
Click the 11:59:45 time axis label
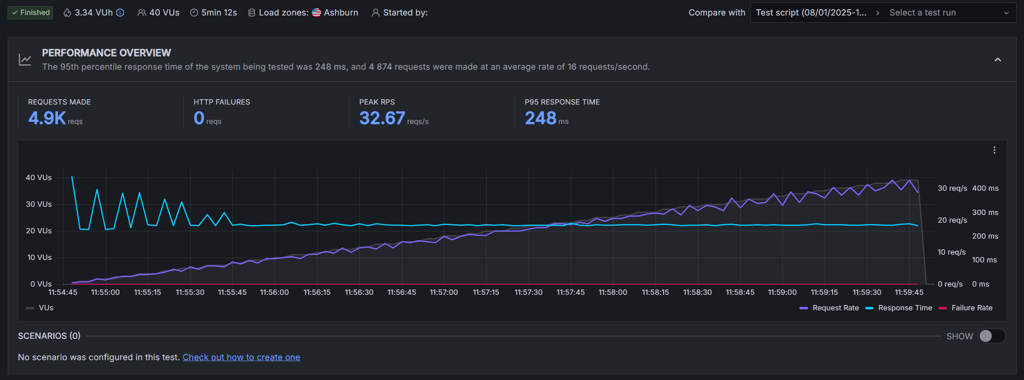pos(909,293)
